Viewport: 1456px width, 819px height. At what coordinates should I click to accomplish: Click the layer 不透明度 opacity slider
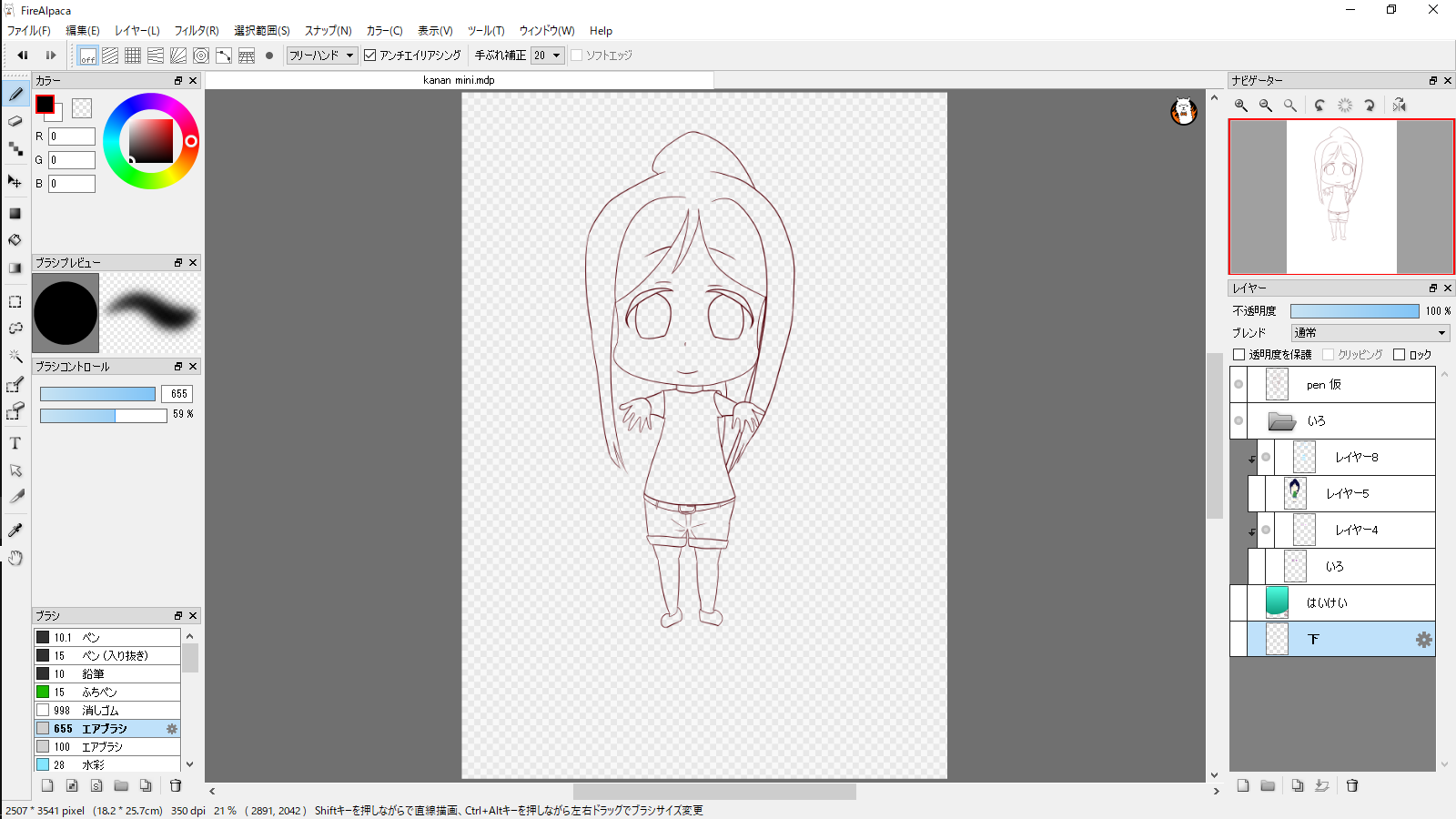(x=1354, y=311)
